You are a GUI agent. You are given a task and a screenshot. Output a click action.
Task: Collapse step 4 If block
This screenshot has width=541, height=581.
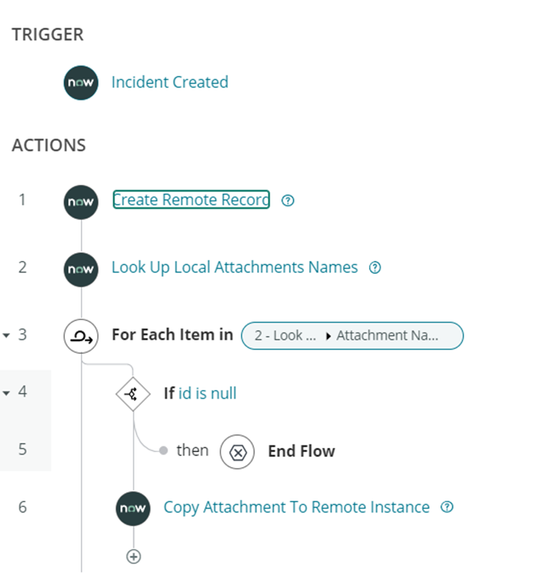[x=6, y=393]
